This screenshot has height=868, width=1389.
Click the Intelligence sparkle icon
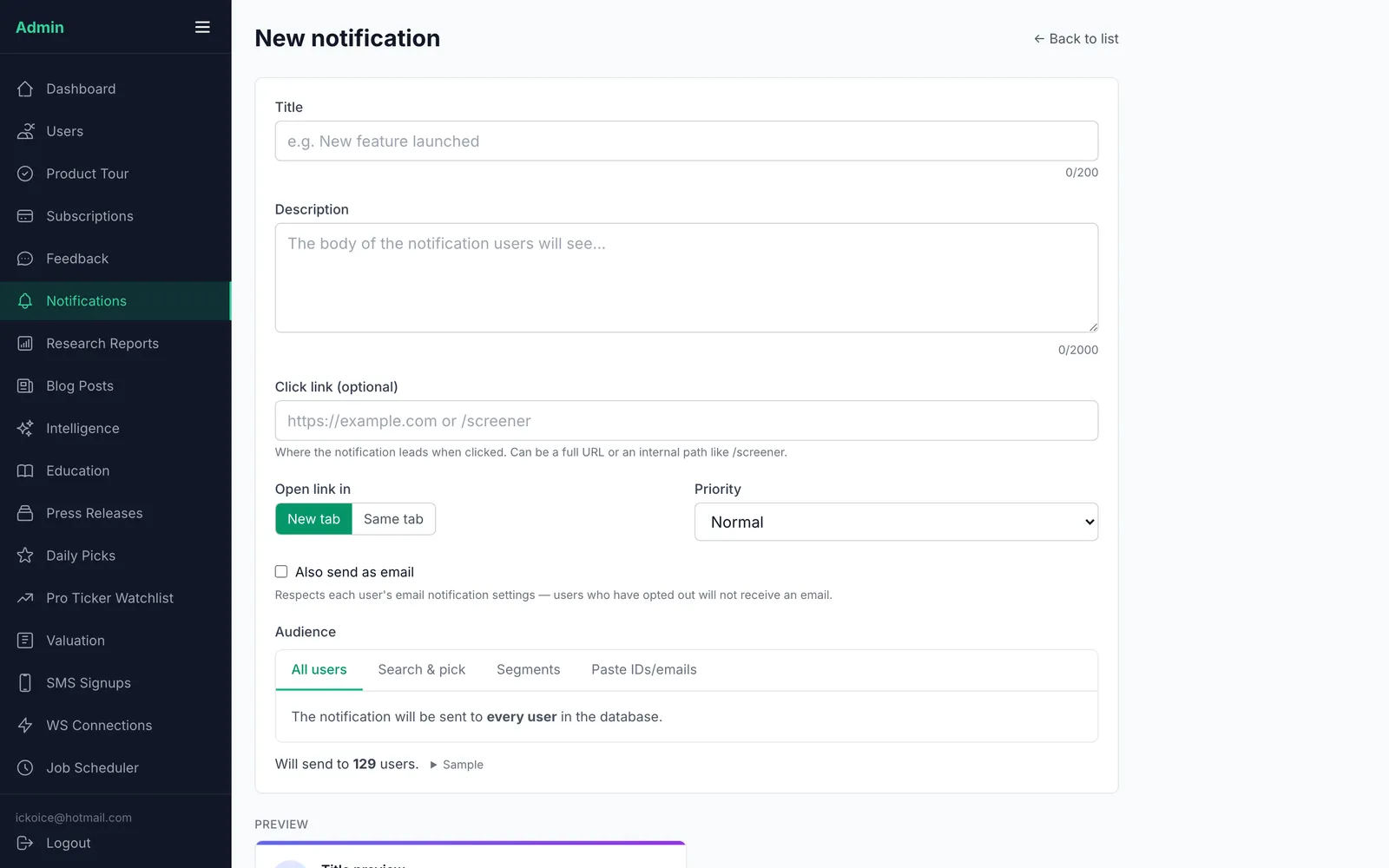coord(25,429)
